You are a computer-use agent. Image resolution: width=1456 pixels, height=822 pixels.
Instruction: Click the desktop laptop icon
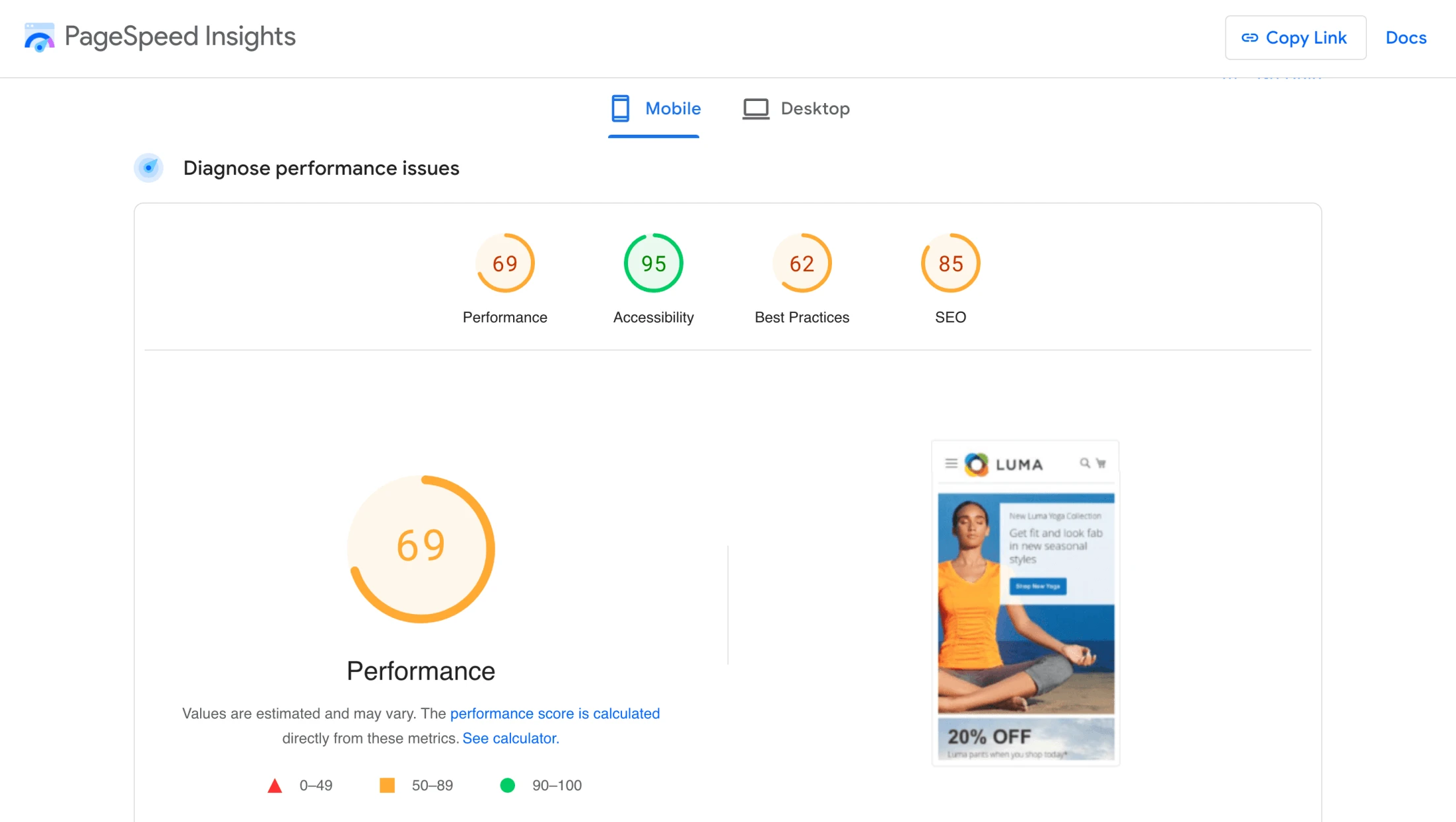pyautogui.click(x=756, y=109)
